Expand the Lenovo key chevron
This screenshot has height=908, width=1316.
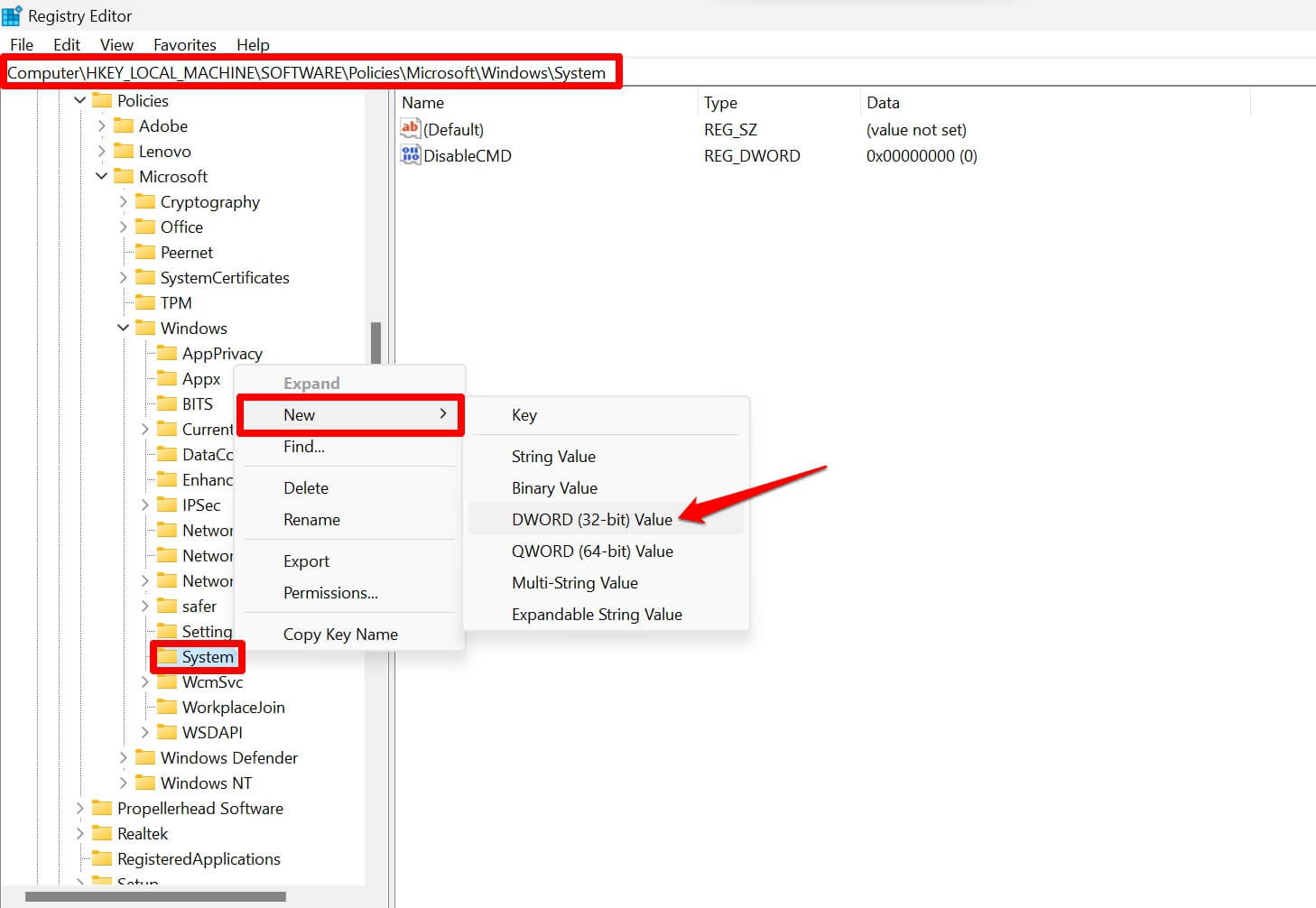pos(102,151)
